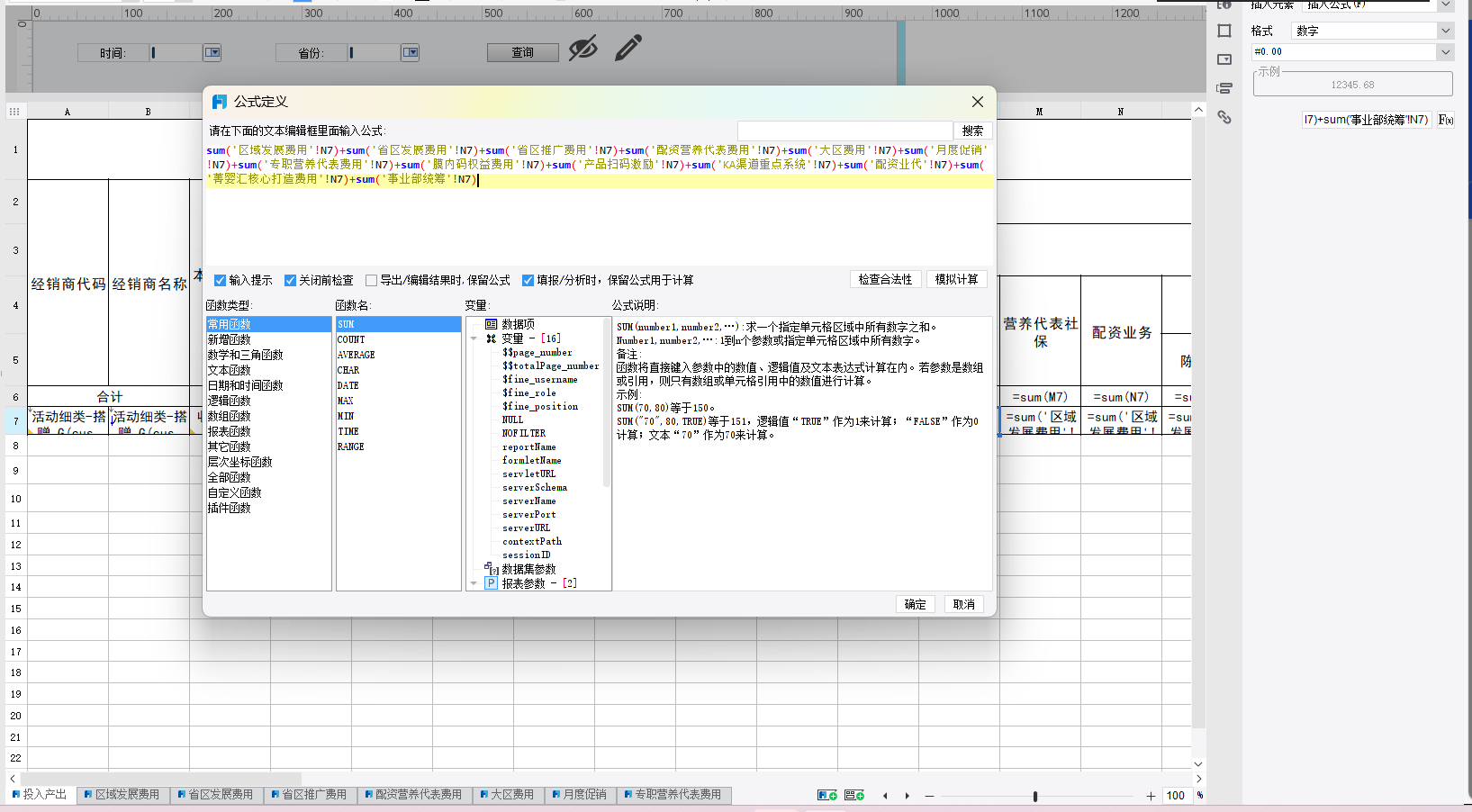Switch to the 投入产出 sheet tab
The width and height of the screenshot is (1472, 812).
(39, 795)
